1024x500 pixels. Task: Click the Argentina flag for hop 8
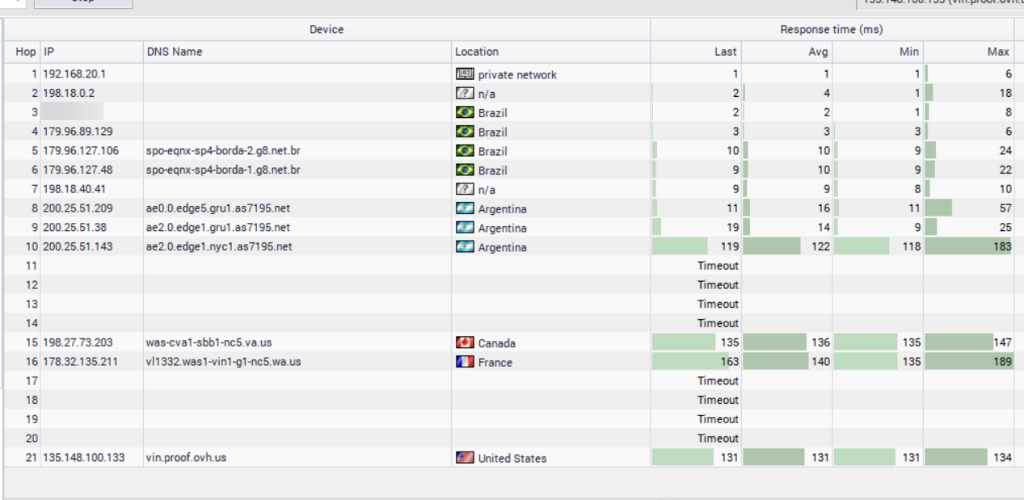pyautogui.click(x=464, y=209)
